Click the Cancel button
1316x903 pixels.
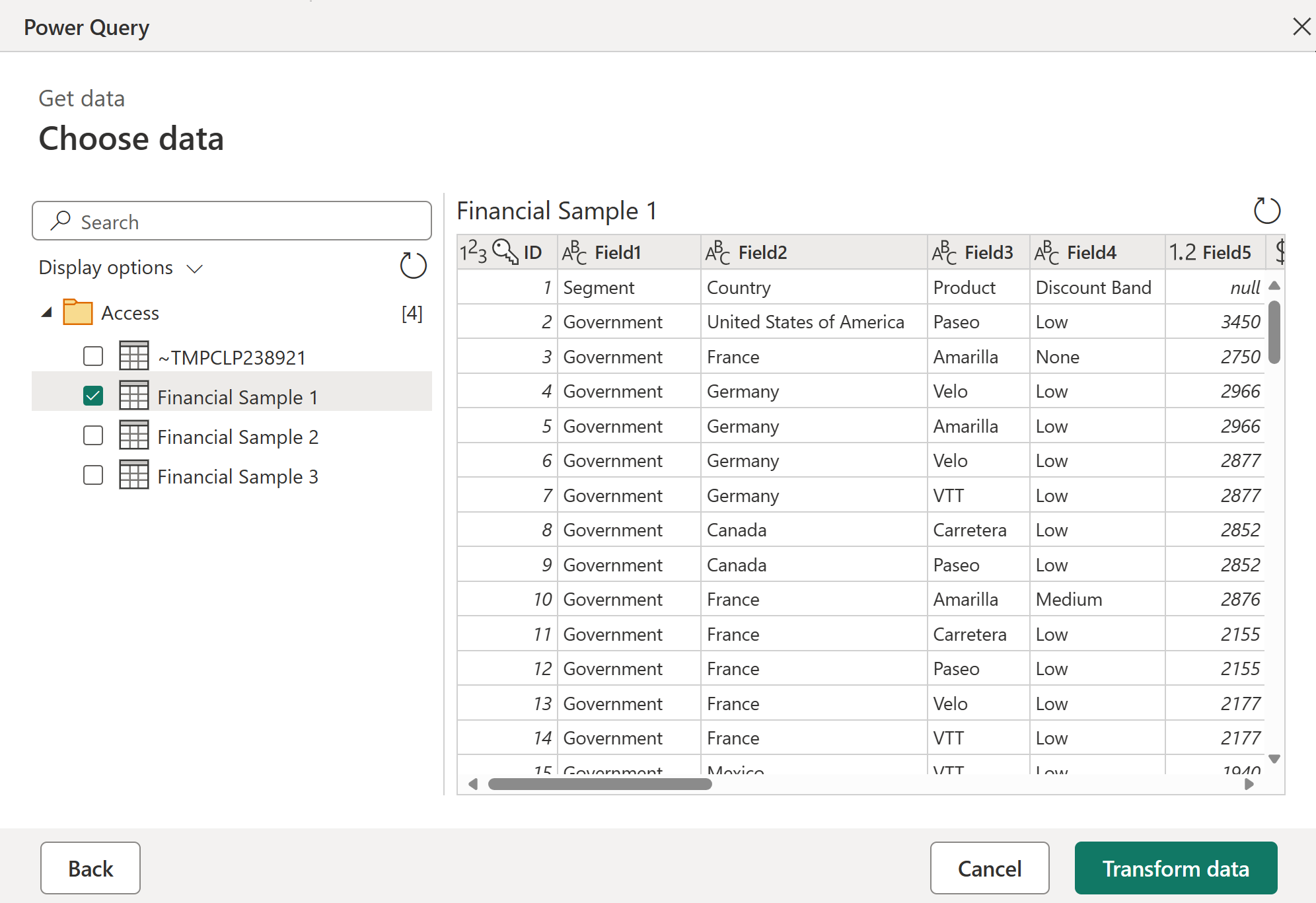click(989, 868)
